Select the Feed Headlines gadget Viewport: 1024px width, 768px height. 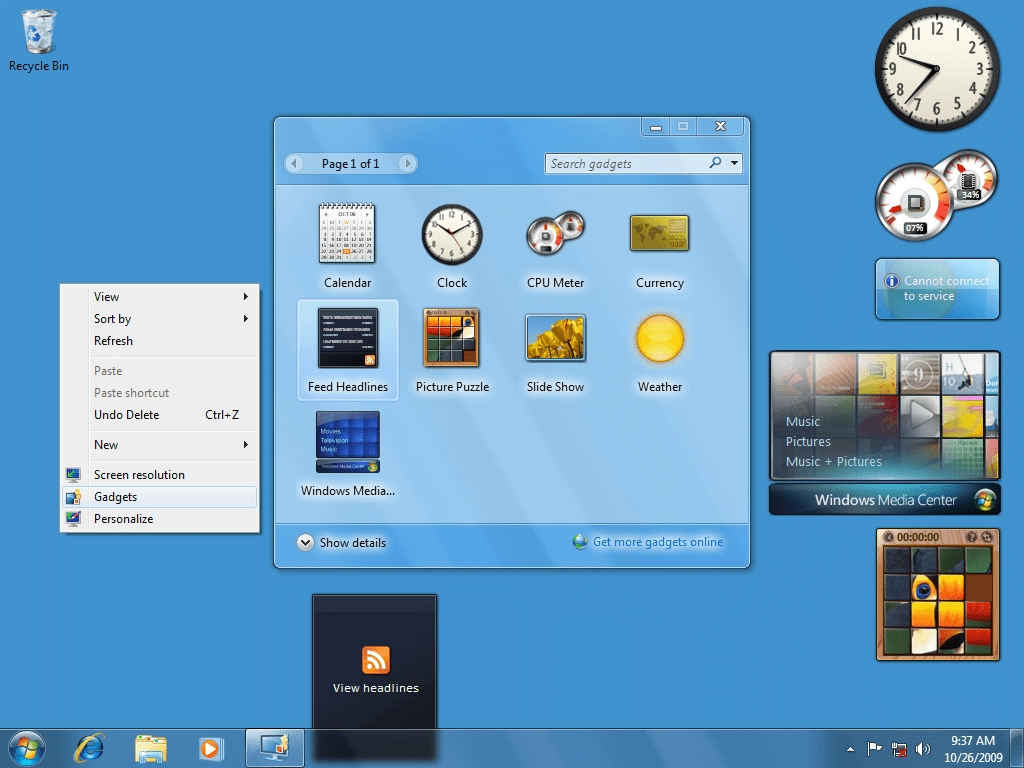point(347,350)
